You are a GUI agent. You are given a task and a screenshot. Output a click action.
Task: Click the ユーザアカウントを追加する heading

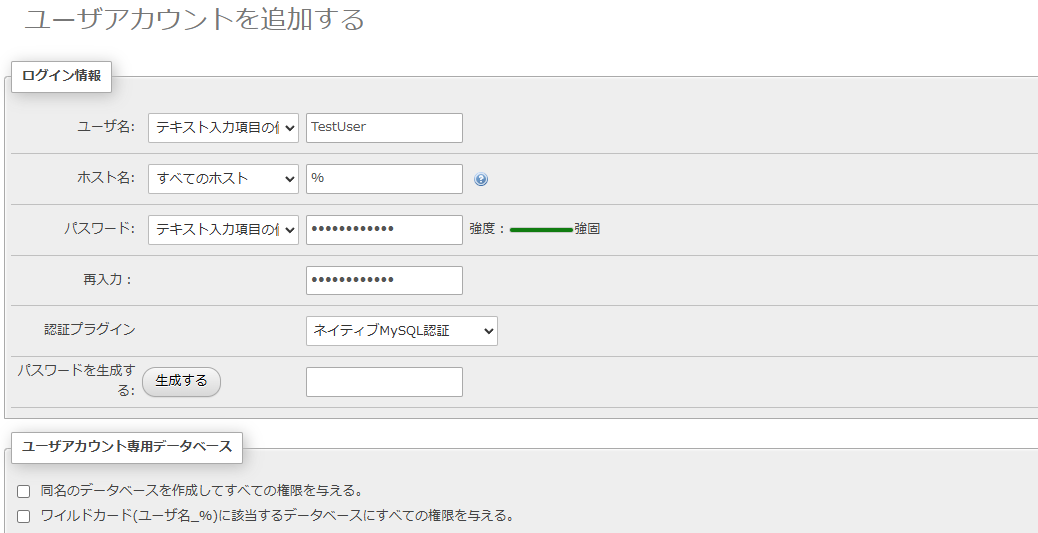click(x=195, y=19)
